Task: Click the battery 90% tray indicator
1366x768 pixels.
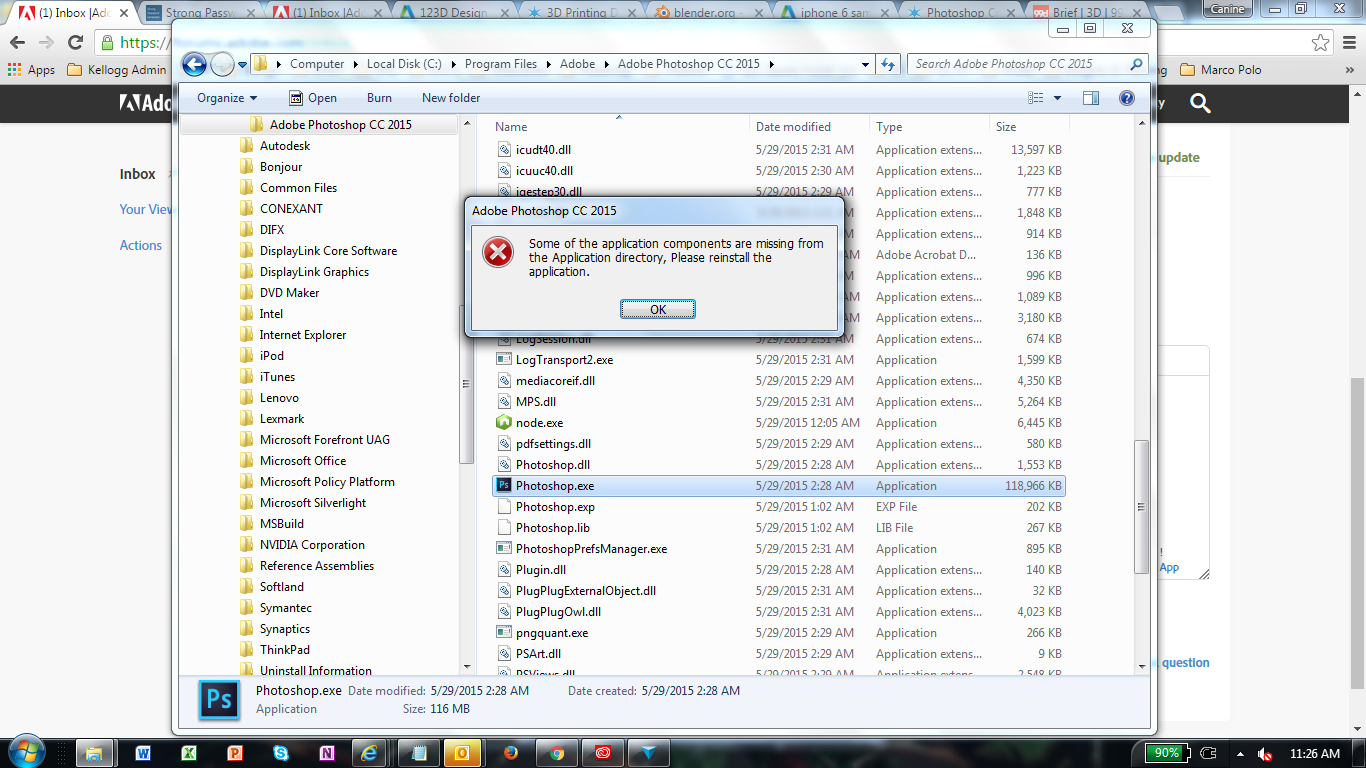Action: pos(1166,753)
